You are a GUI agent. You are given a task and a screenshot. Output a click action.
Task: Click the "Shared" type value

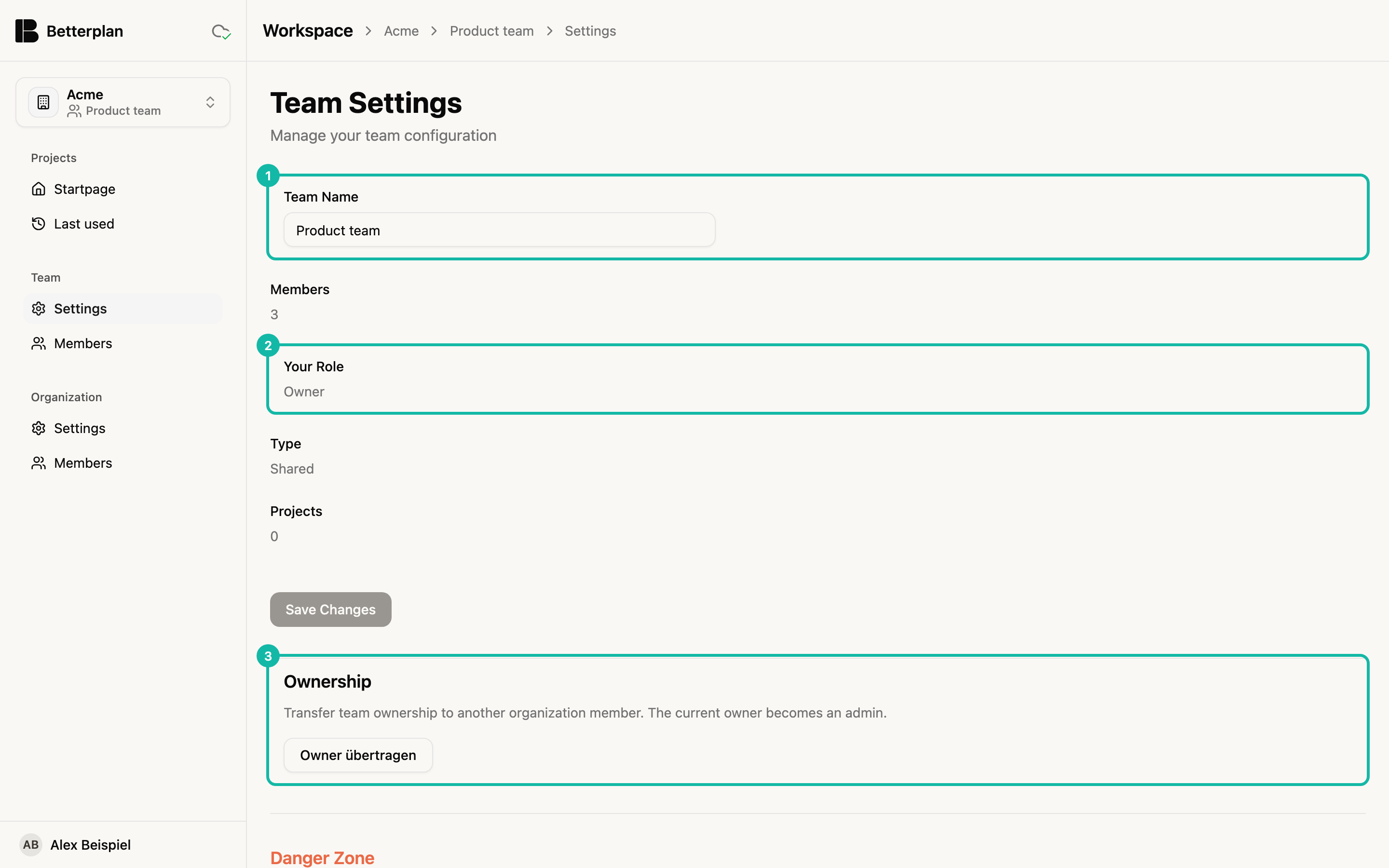click(292, 468)
